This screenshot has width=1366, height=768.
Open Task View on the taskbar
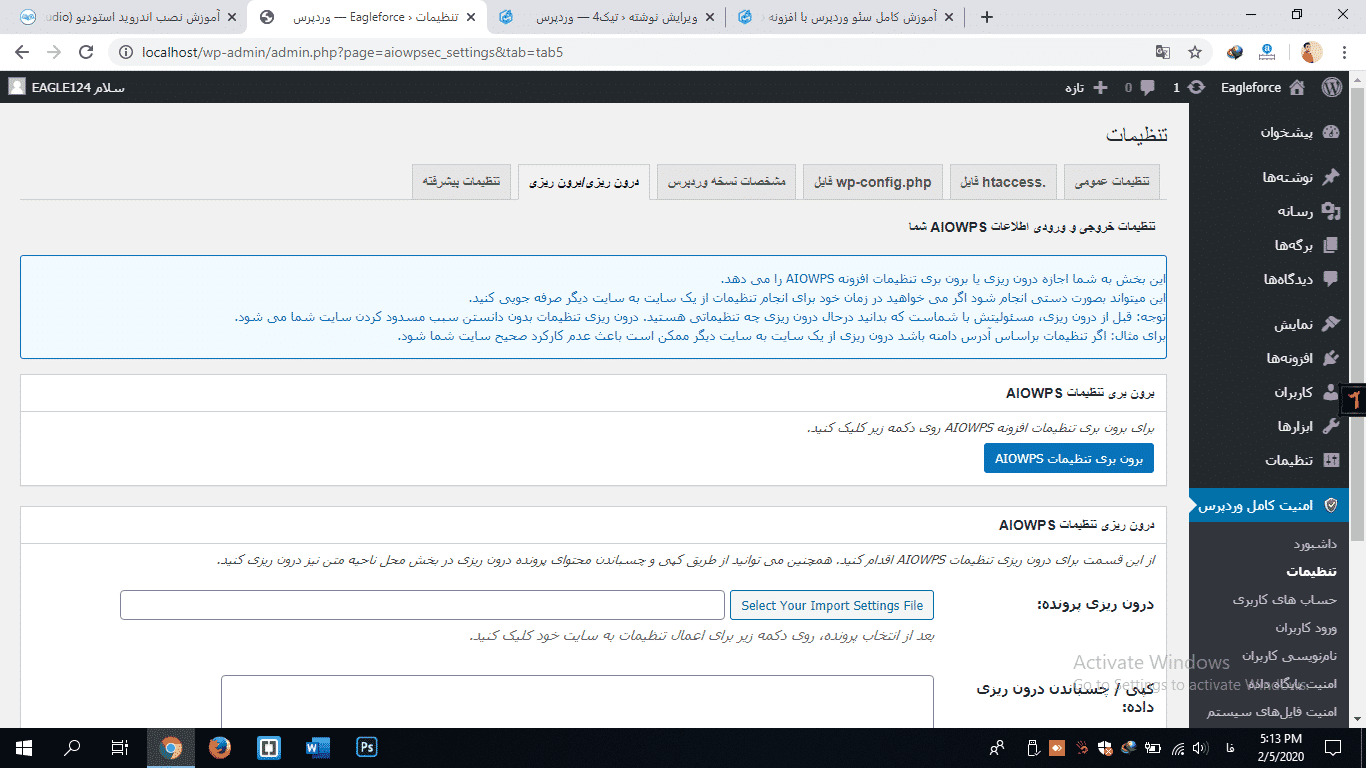click(x=120, y=747)
